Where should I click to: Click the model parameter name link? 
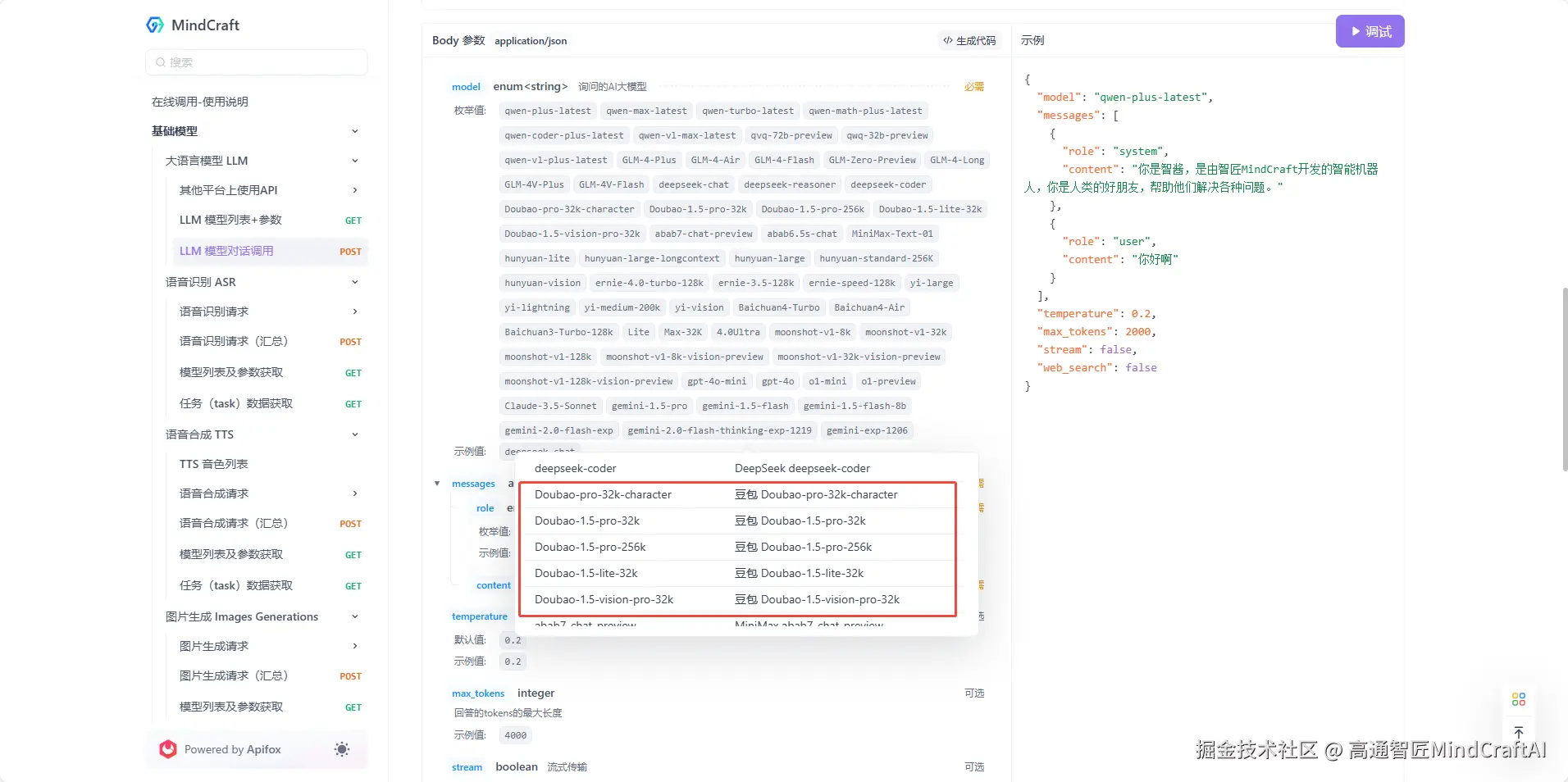pos(466,87)
